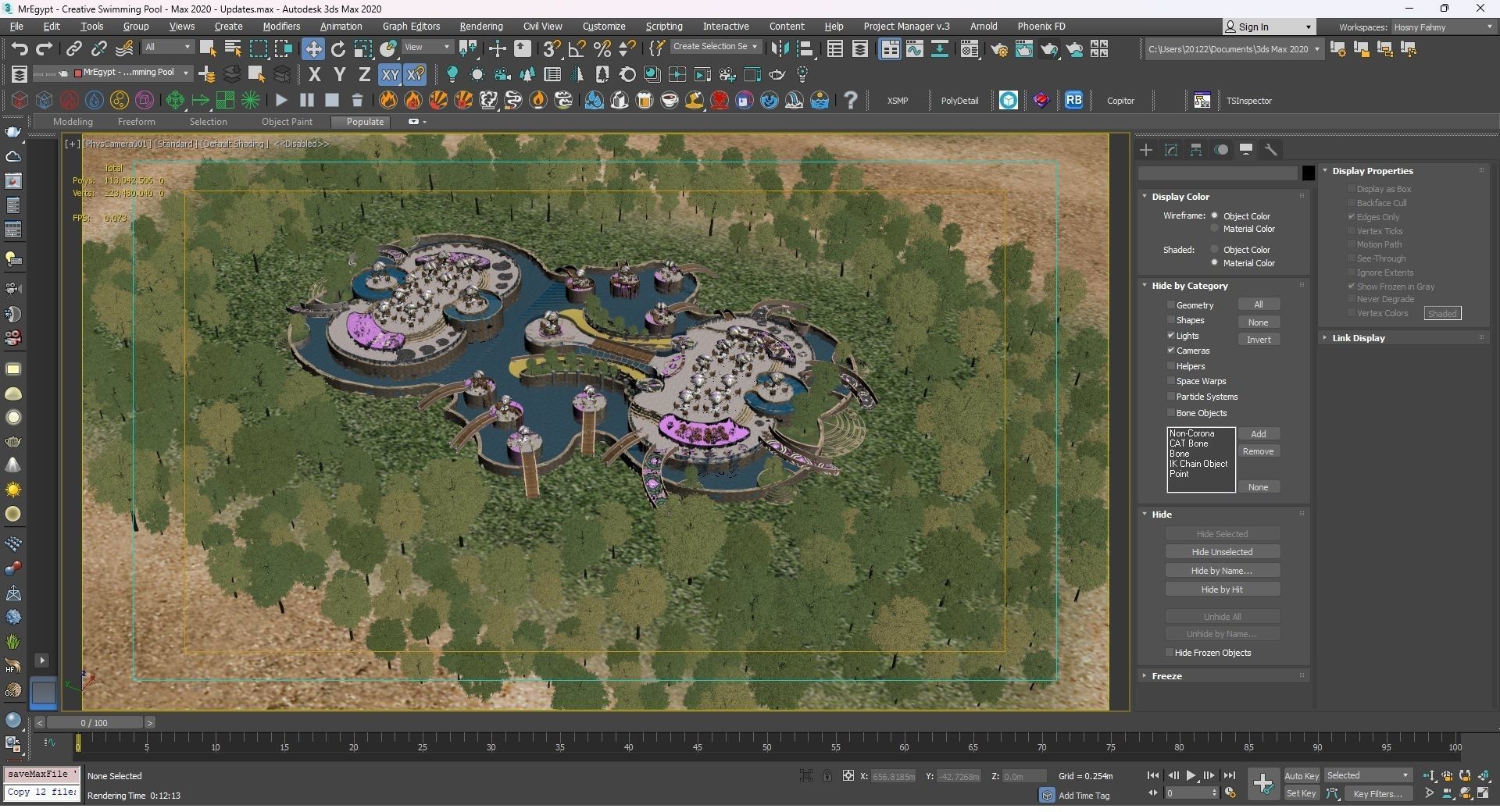The height and width of the screenshot is (812, 1500).
Task: Open the Create command panel tab
Action: pyautogui.click(x=1146, y=150)
